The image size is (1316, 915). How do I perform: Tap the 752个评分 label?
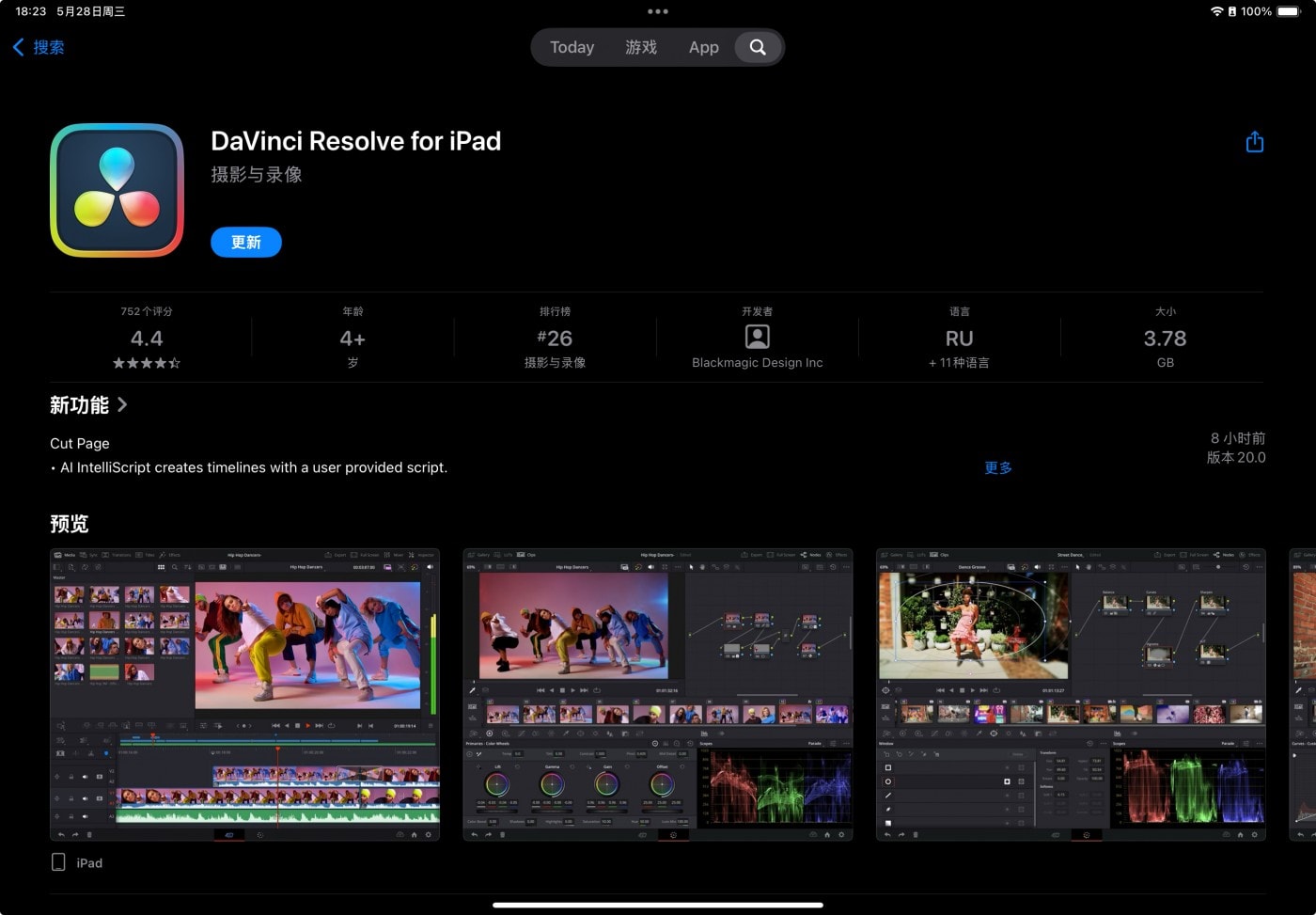click(x=147, y=311)
